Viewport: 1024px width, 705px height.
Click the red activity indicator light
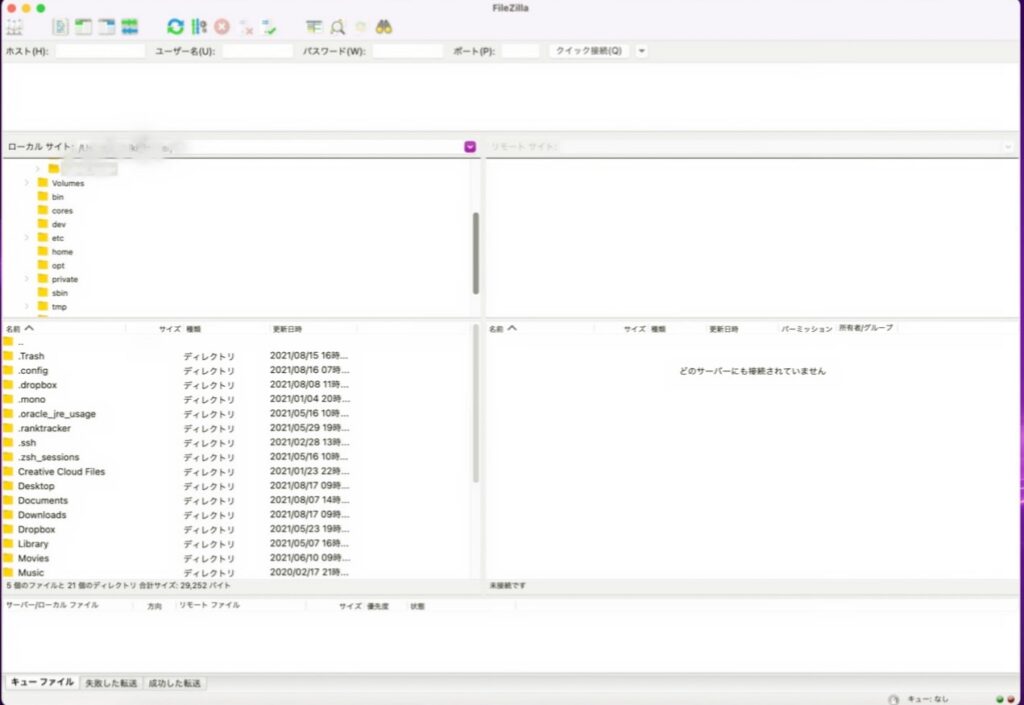coord(1011,699)
